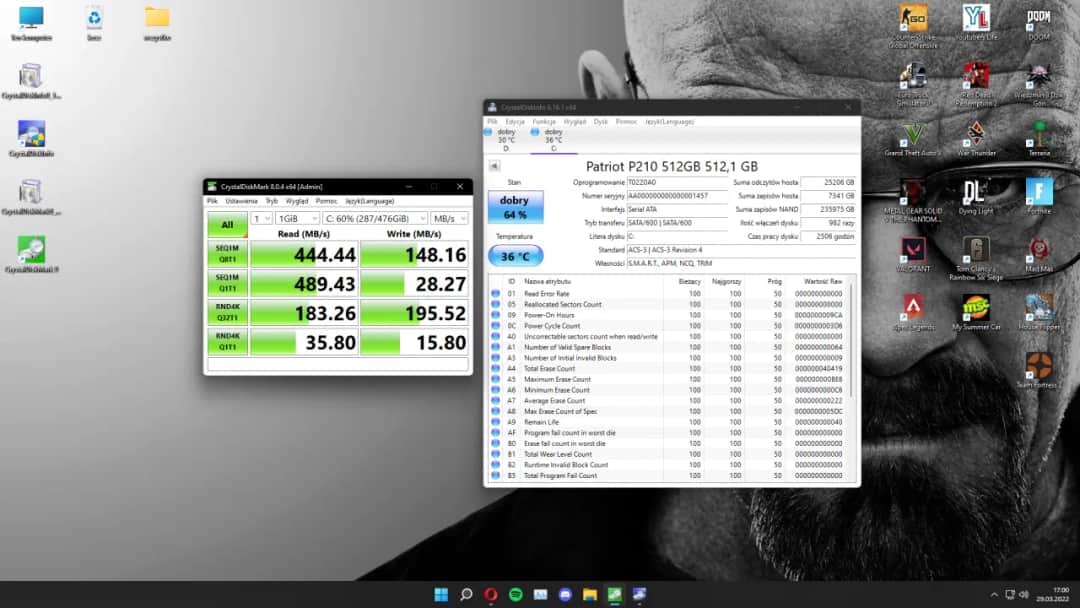Click the dobry 64% health indicator
Screen dimensions: 1080x608
515,207
